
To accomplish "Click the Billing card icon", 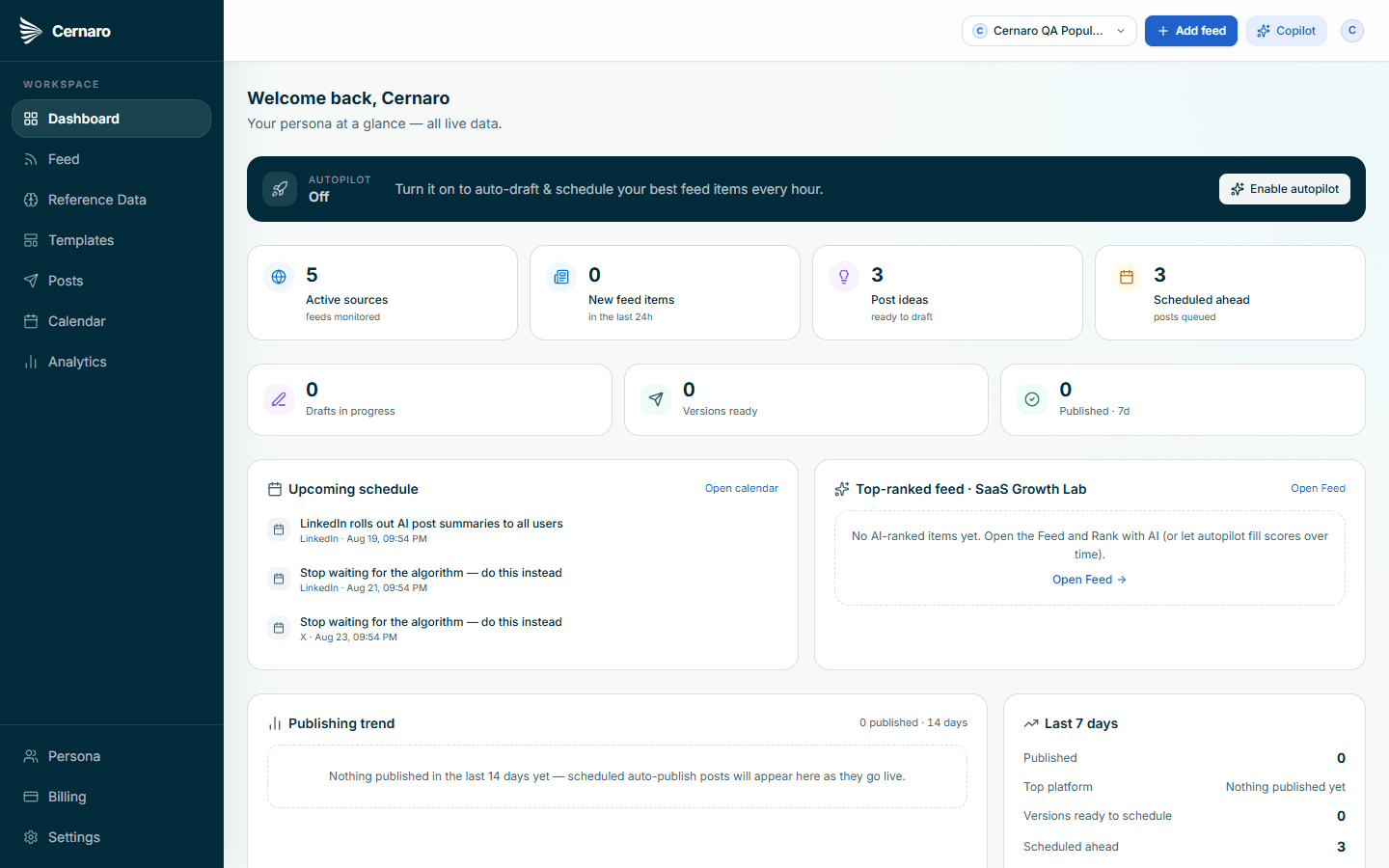I will click(31, 797).
